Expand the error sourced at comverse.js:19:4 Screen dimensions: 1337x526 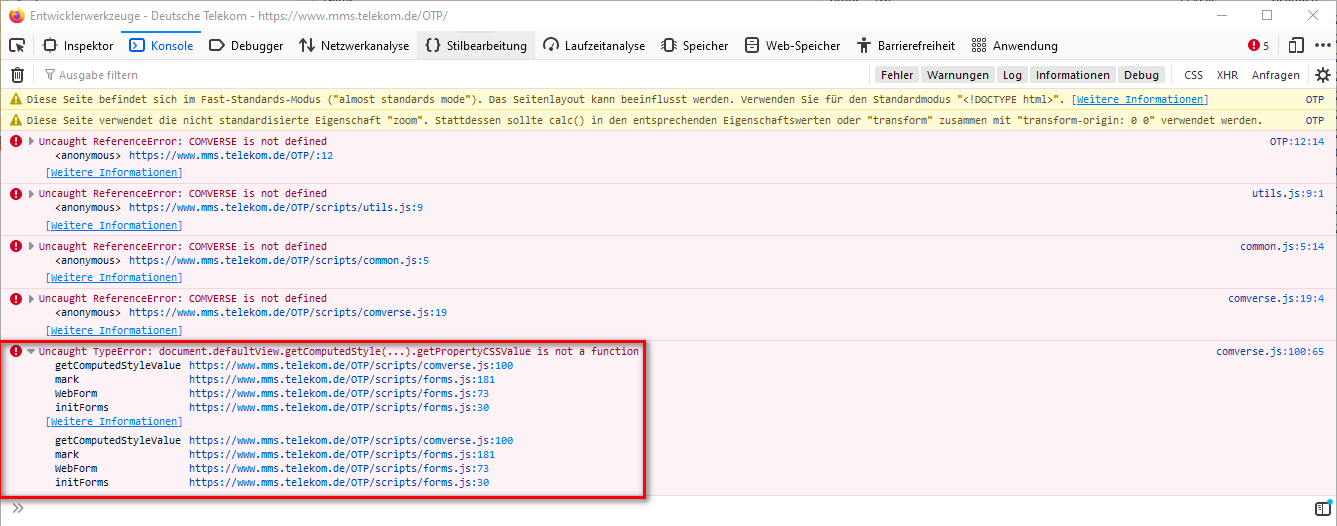coord(32,298)
